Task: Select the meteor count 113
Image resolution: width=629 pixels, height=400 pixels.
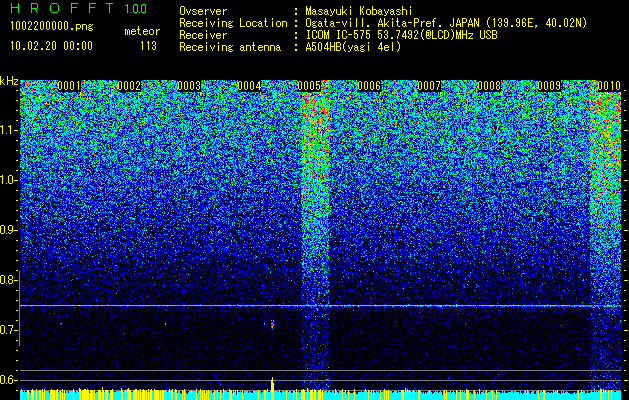Action: [148, 46]
